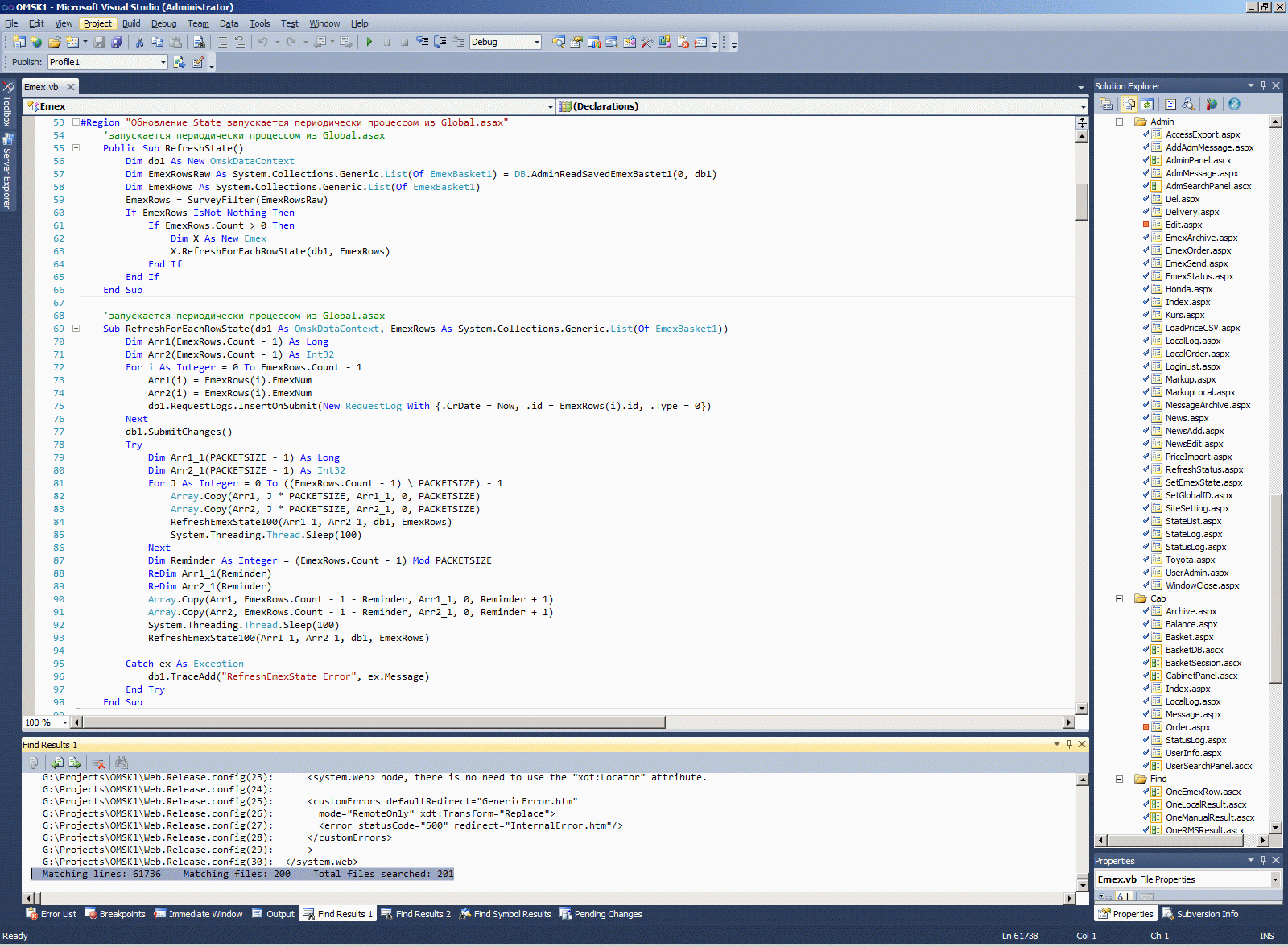Screen dimensions: 1288x947
Task: Click the Undo arrow icon
Action: [263, 42]
